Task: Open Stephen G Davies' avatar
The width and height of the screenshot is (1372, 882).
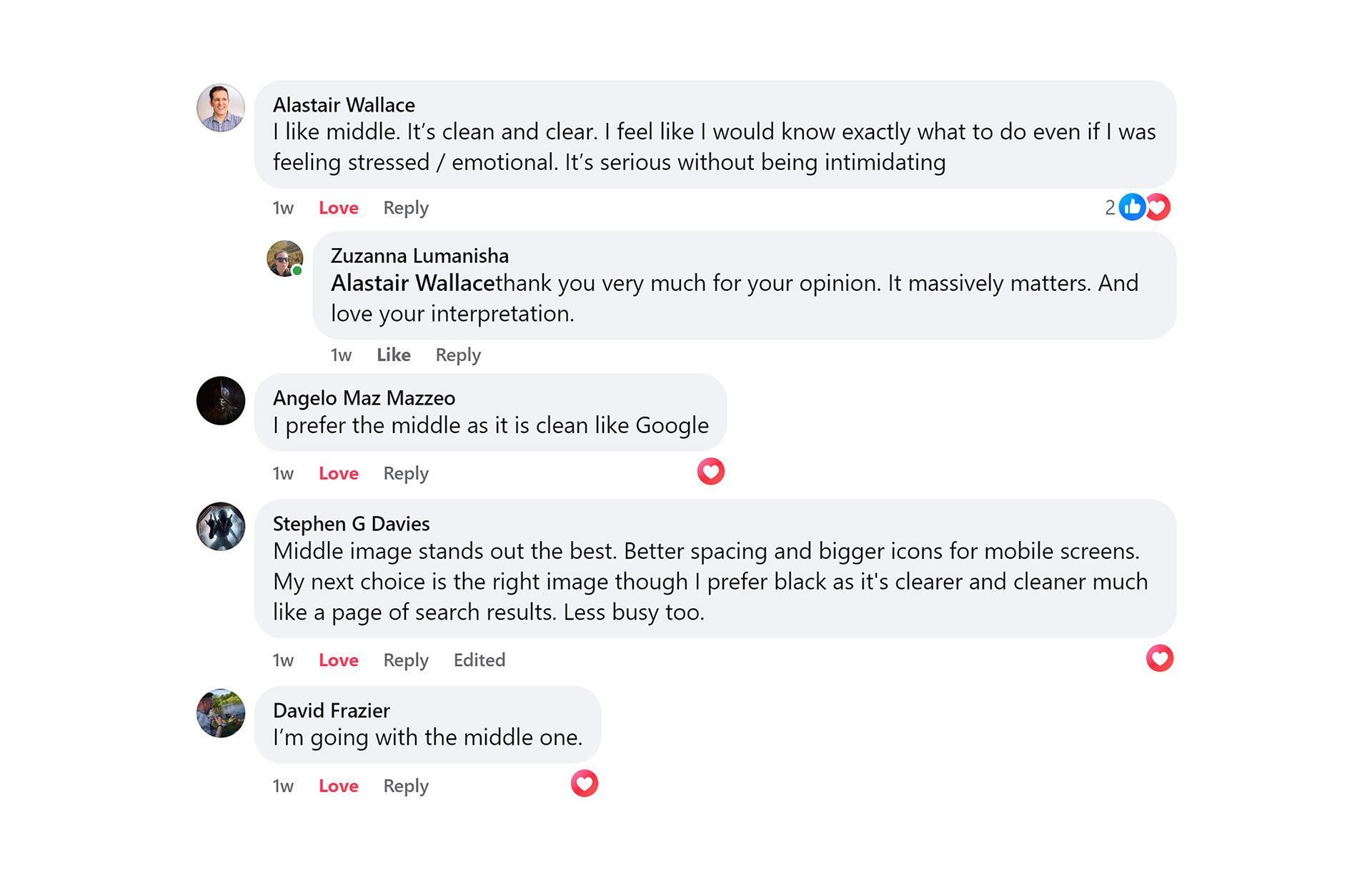Action: [x=221, y=527]
